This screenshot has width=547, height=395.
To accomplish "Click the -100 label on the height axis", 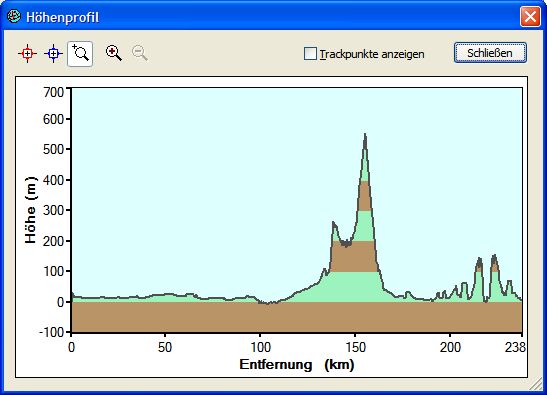I will (52, 332).
